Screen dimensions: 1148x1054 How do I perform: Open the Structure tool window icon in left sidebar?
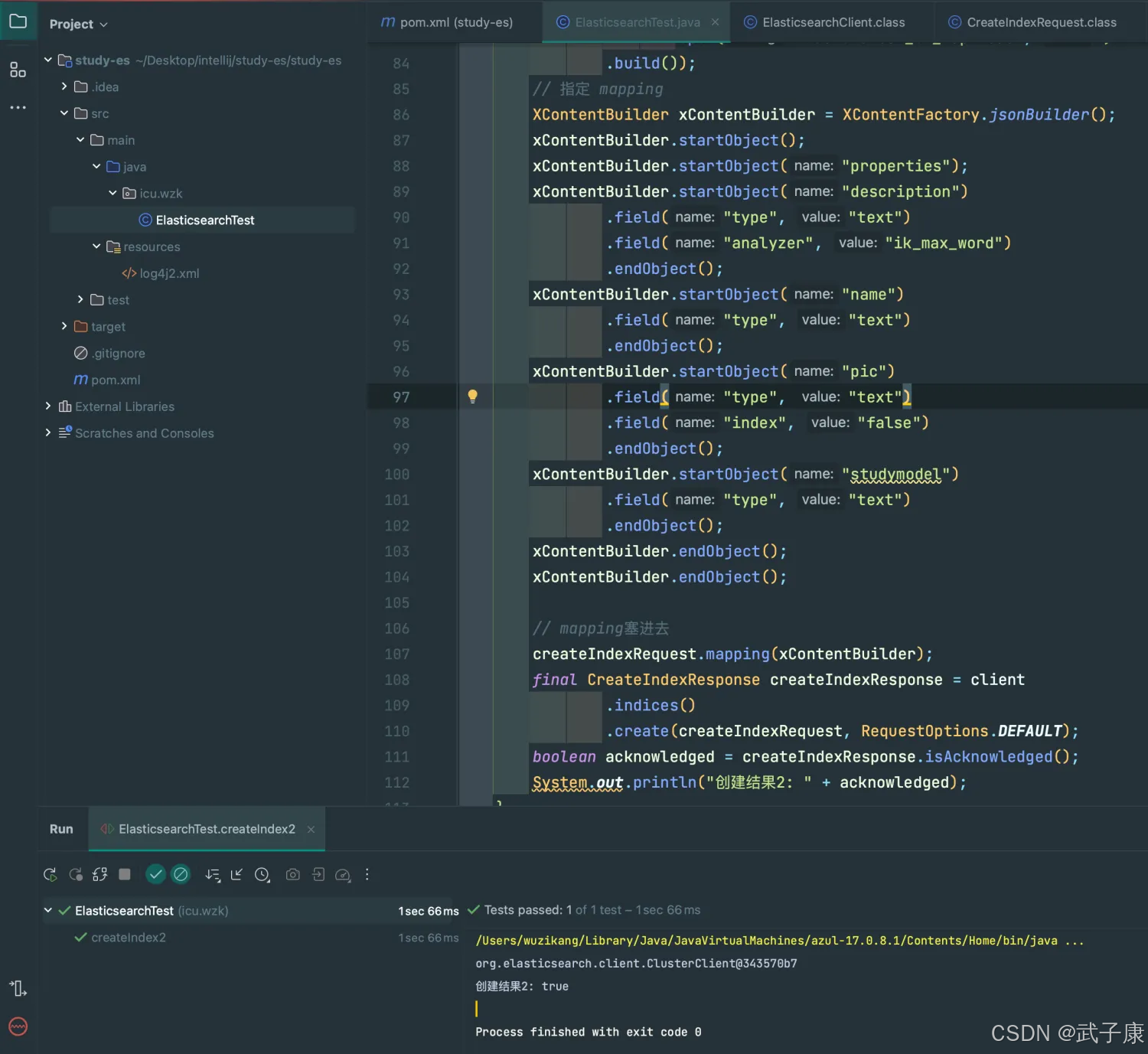tap(18, 70)
